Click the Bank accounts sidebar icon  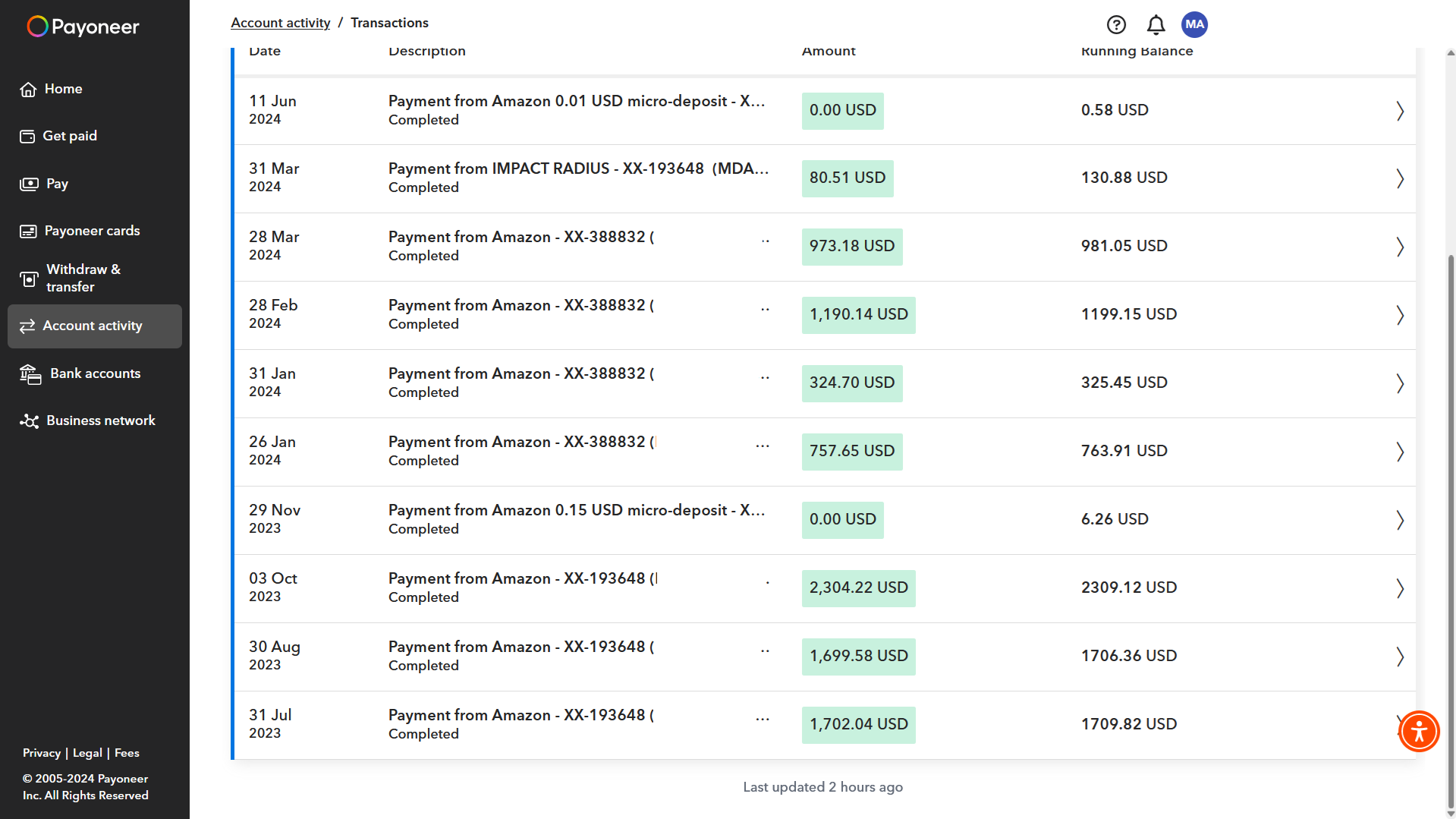click(30, 374)
